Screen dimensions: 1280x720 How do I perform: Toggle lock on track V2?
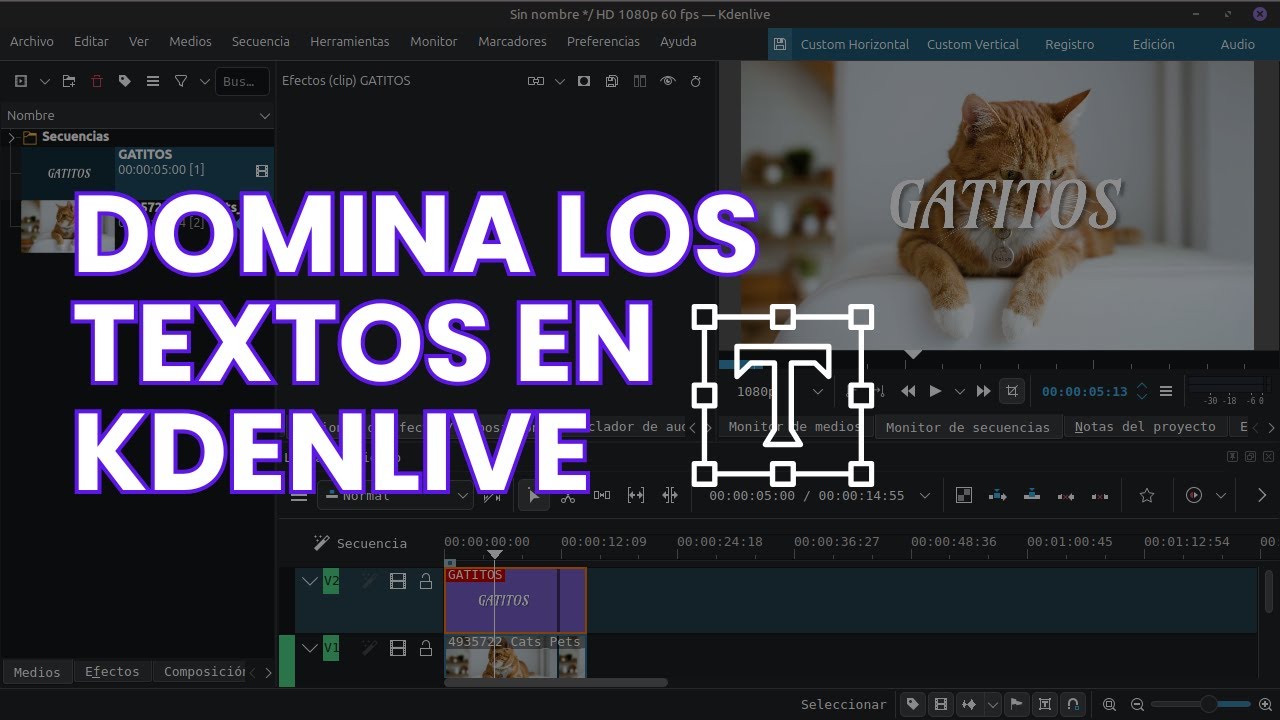(x=425, y=581)
